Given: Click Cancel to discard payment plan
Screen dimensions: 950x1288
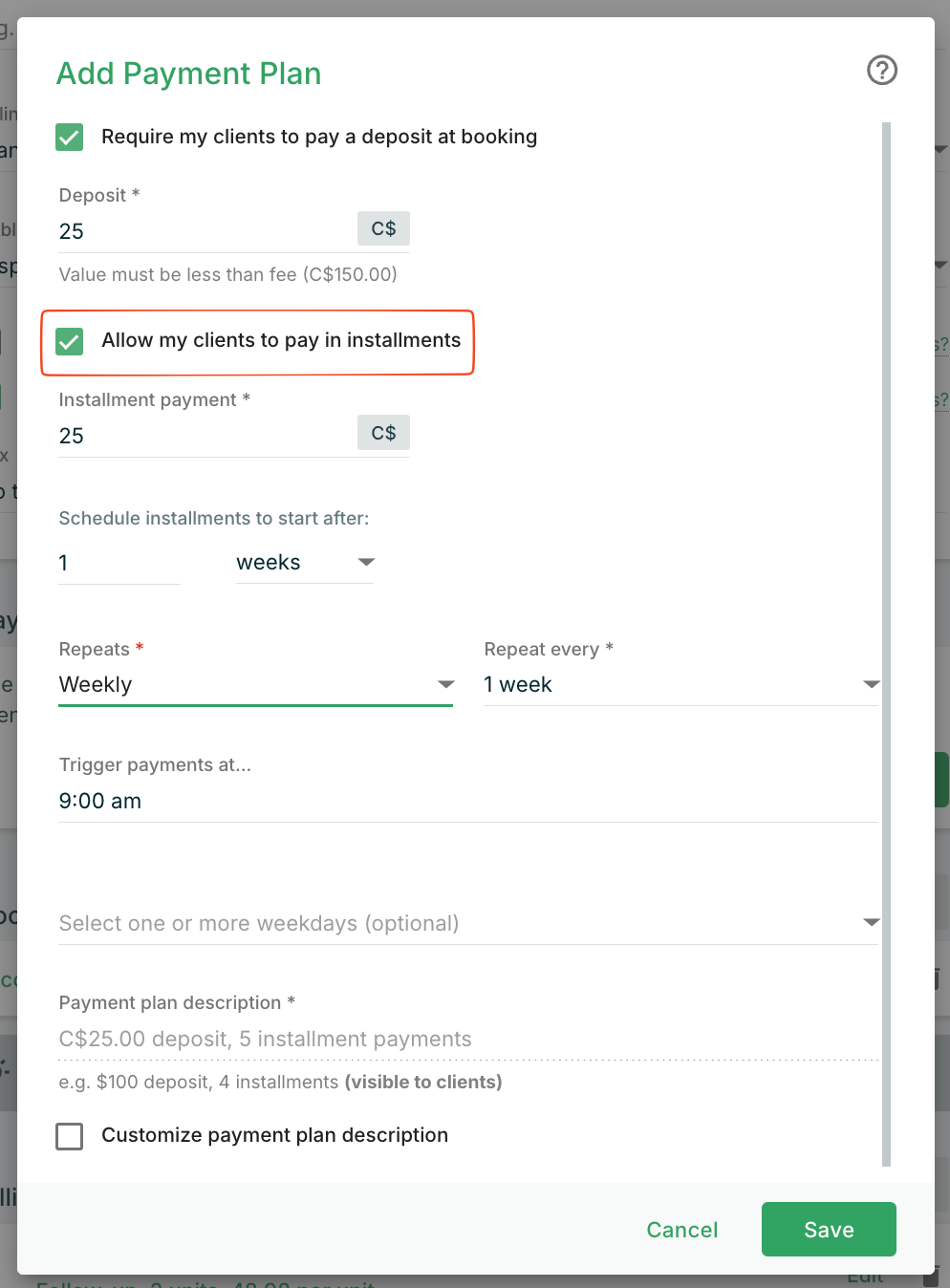Looking at the screenshot, I should click(681, 1230).
